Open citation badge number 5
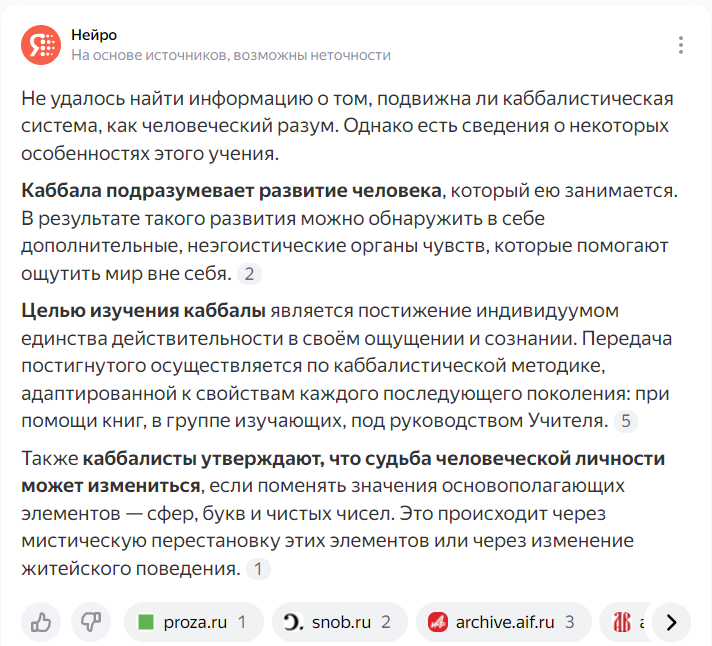The image size is (712, 646). coord(626,421)
